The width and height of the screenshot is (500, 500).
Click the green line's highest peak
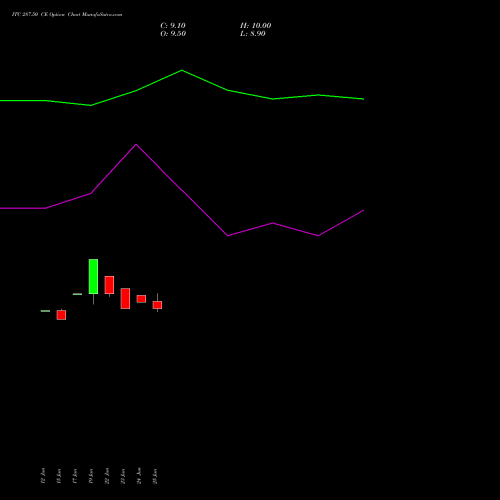click(x=182, y=70)
